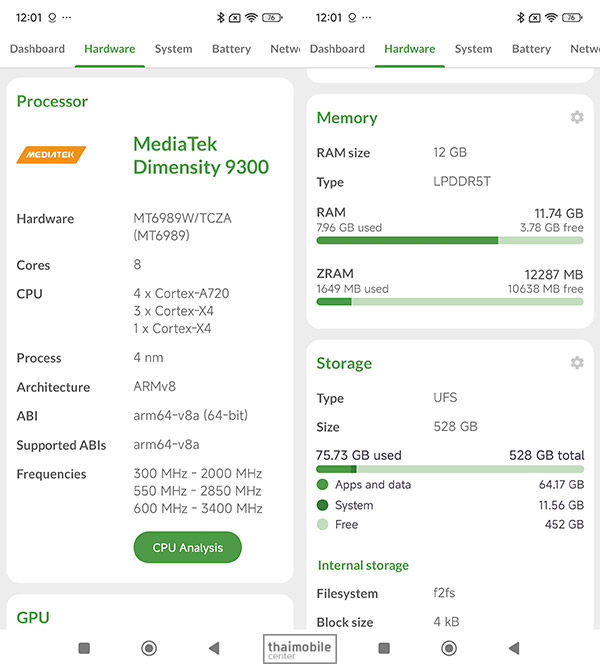Tap 452 GB free value
Image resolution: width=600 pixels, height=667 pixels.
point(564,524)
